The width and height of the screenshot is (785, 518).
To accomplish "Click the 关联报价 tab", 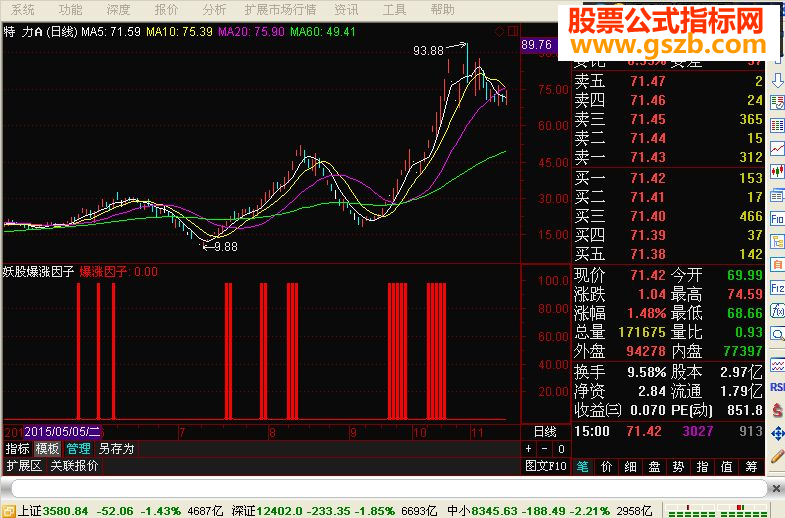I will point(75,466).
